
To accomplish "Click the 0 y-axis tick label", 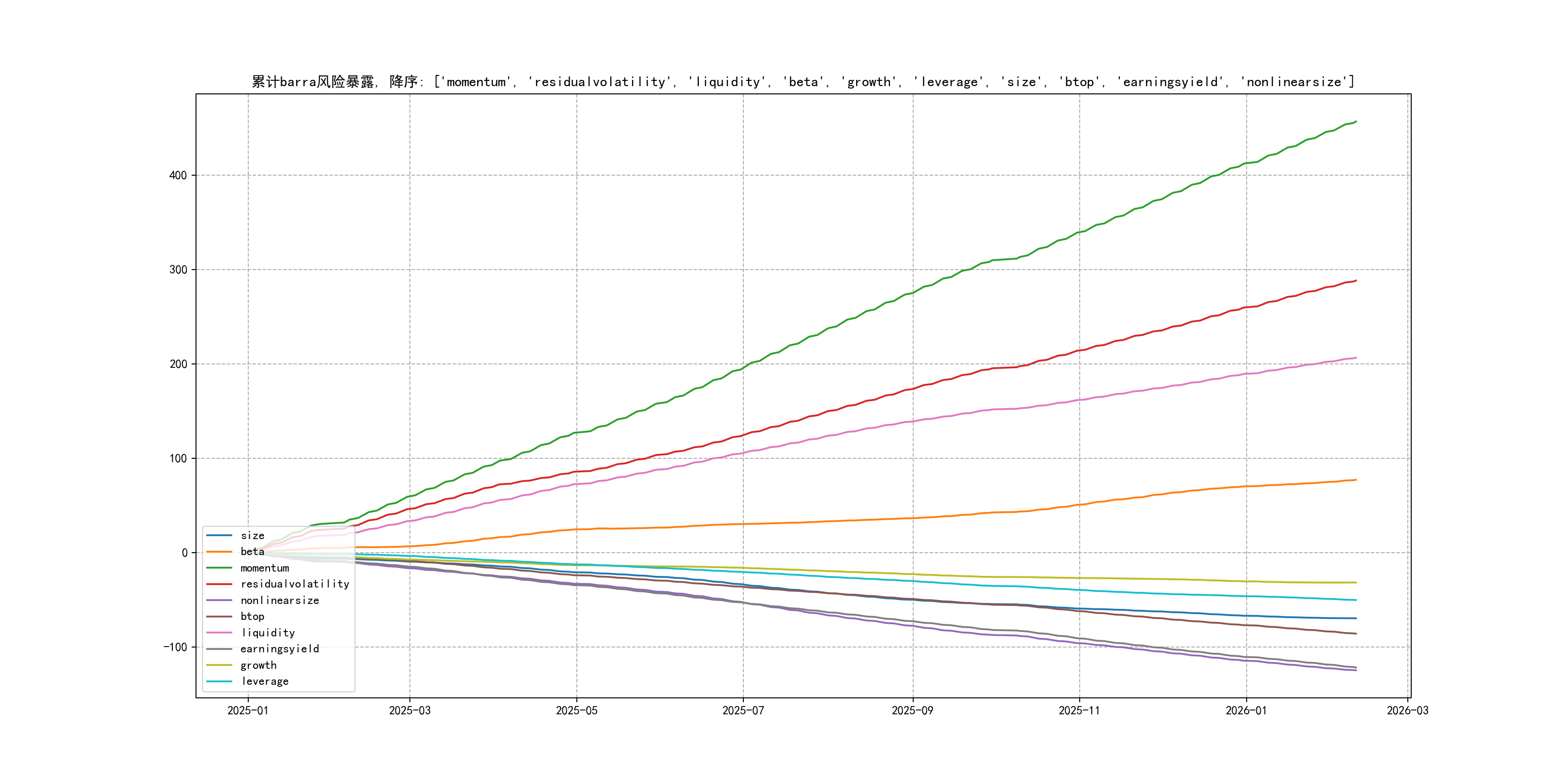I will [x=184, y=553].
